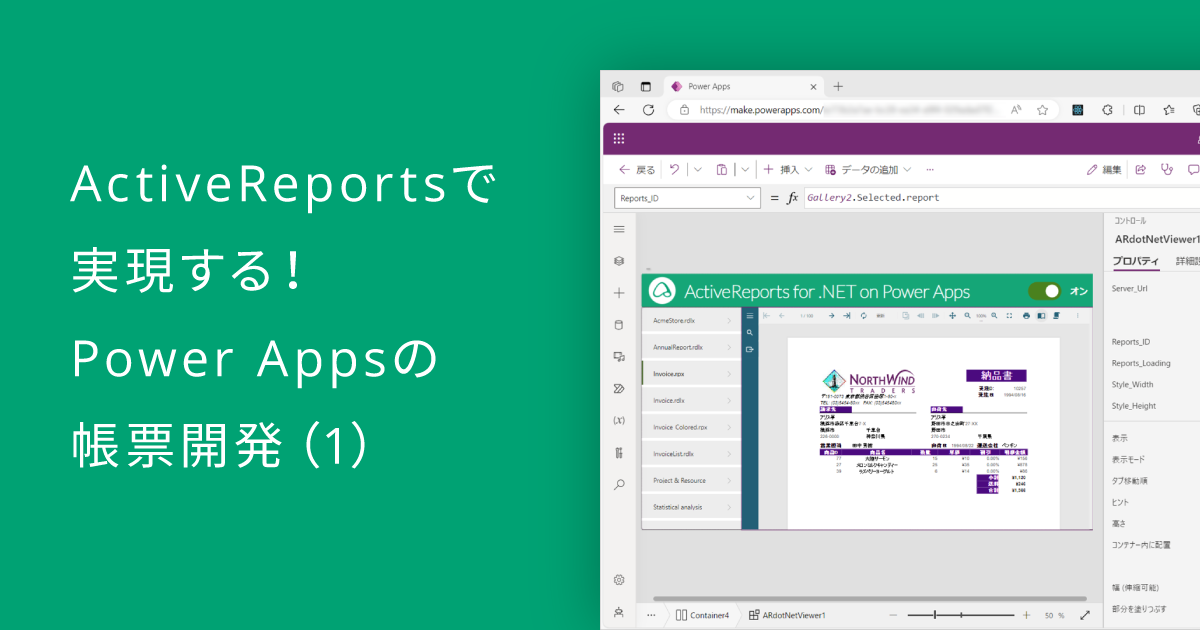This screenshot has height=630, width=1200.
Task: Toggle fit-to-screen arrows in bottom bar
Action: (x=1085, y=615)
